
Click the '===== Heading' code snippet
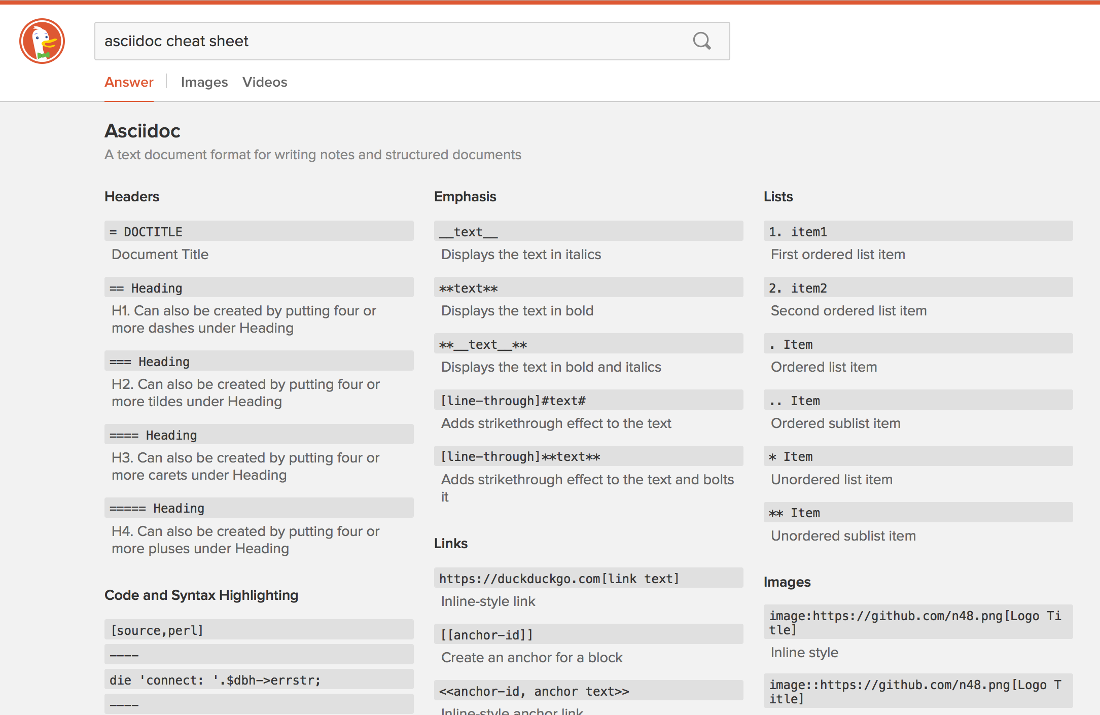(259, 508)
